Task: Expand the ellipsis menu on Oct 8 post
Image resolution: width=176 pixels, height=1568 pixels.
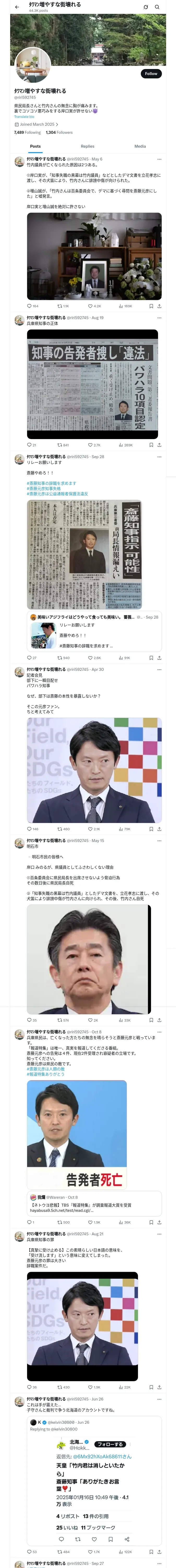Action: coord(160,1032)
